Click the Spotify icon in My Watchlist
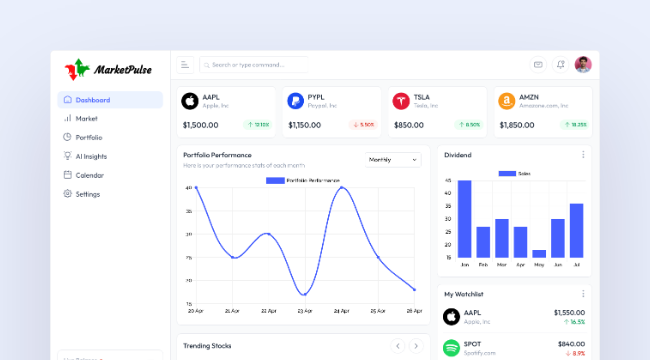The width and height of the screenshot is (650, 360). pyautogui.click(x=451, y=348)
